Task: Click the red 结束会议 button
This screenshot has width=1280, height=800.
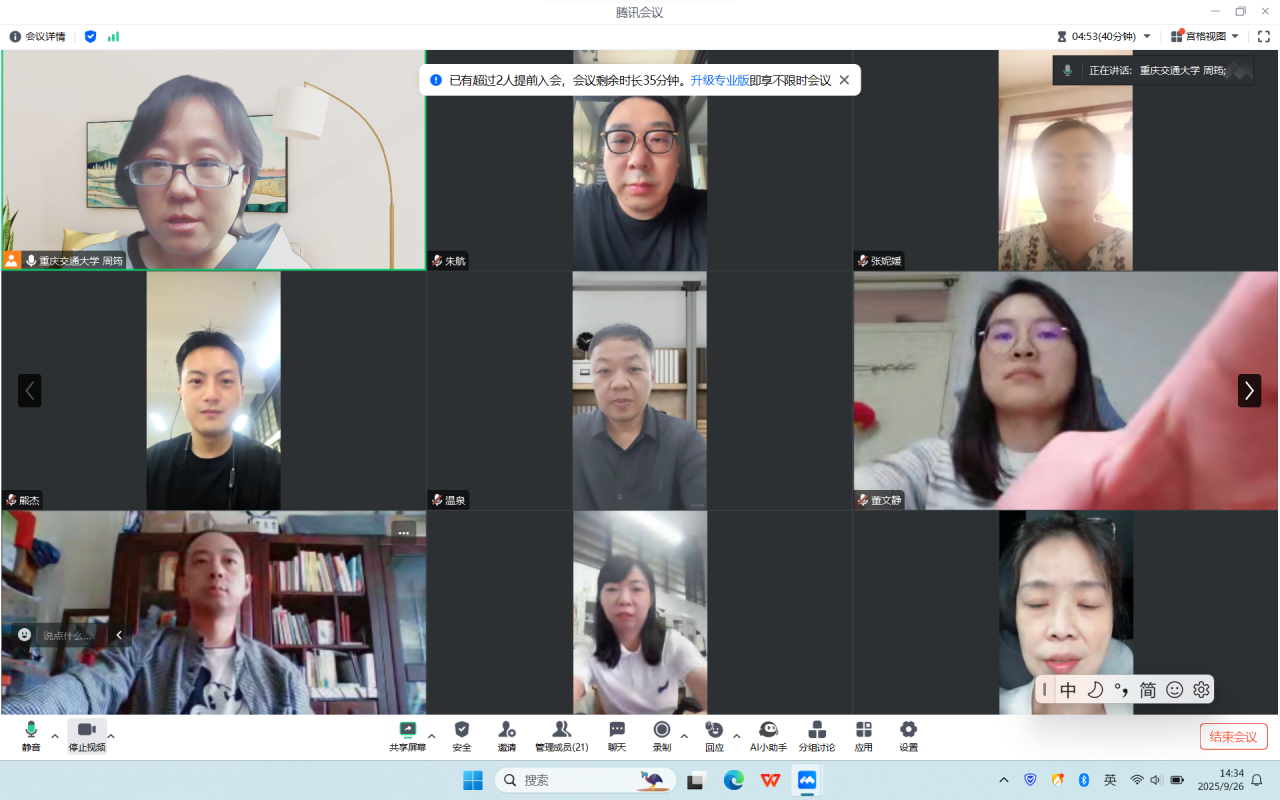Action: tap(1233, 736)
